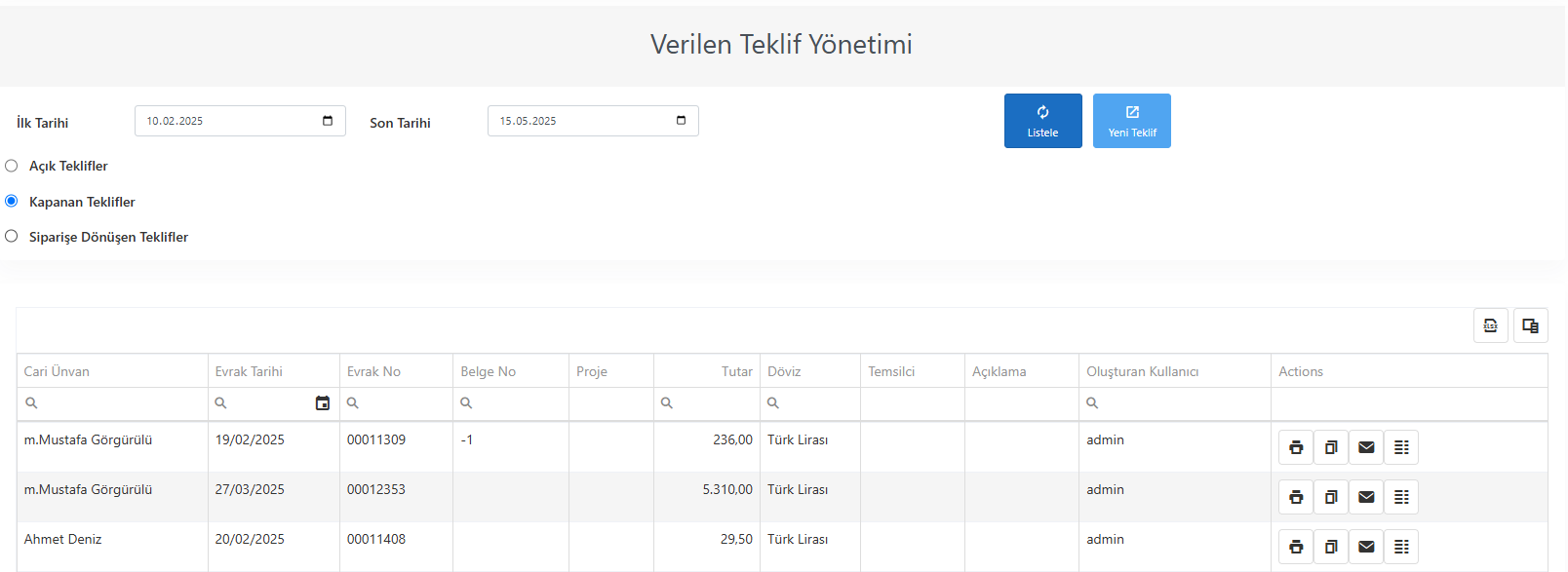Open the İlk Tarihi calendar picker icon
Image resolution: width=1568 pixels, height=572 pixels.
(328, 121)
